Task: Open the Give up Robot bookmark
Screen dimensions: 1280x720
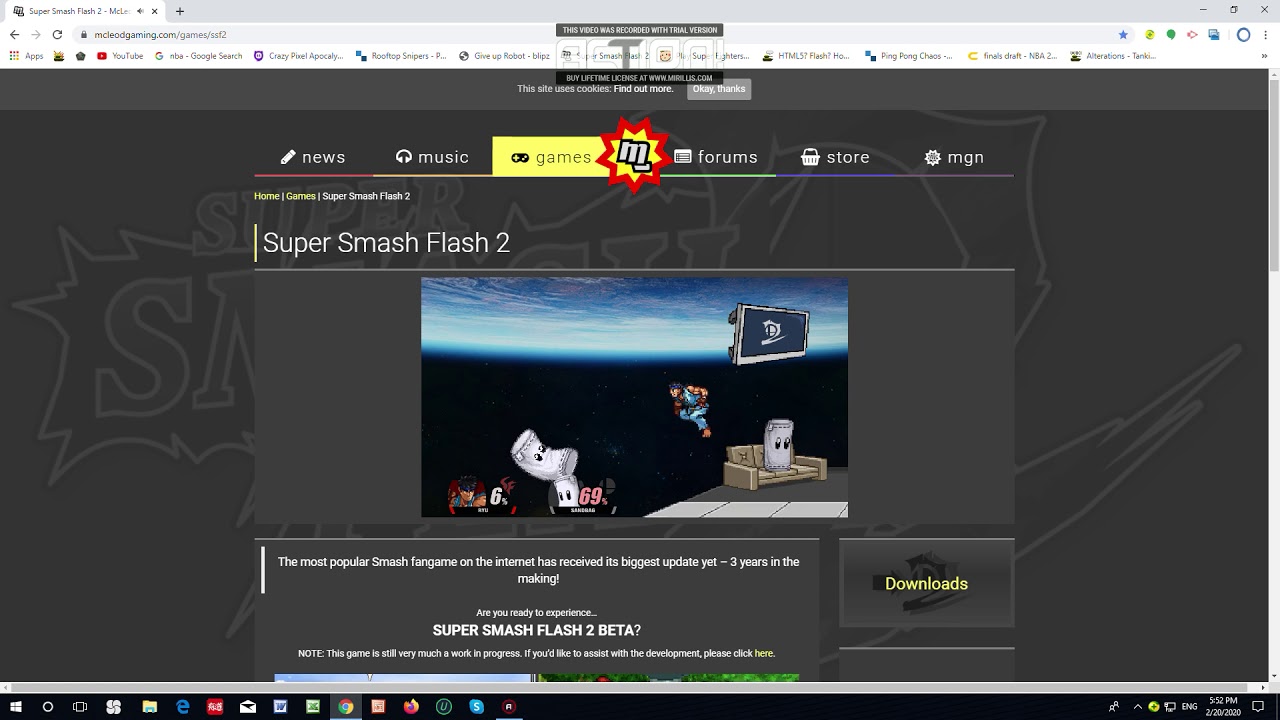Action: [x=504, y=56]
